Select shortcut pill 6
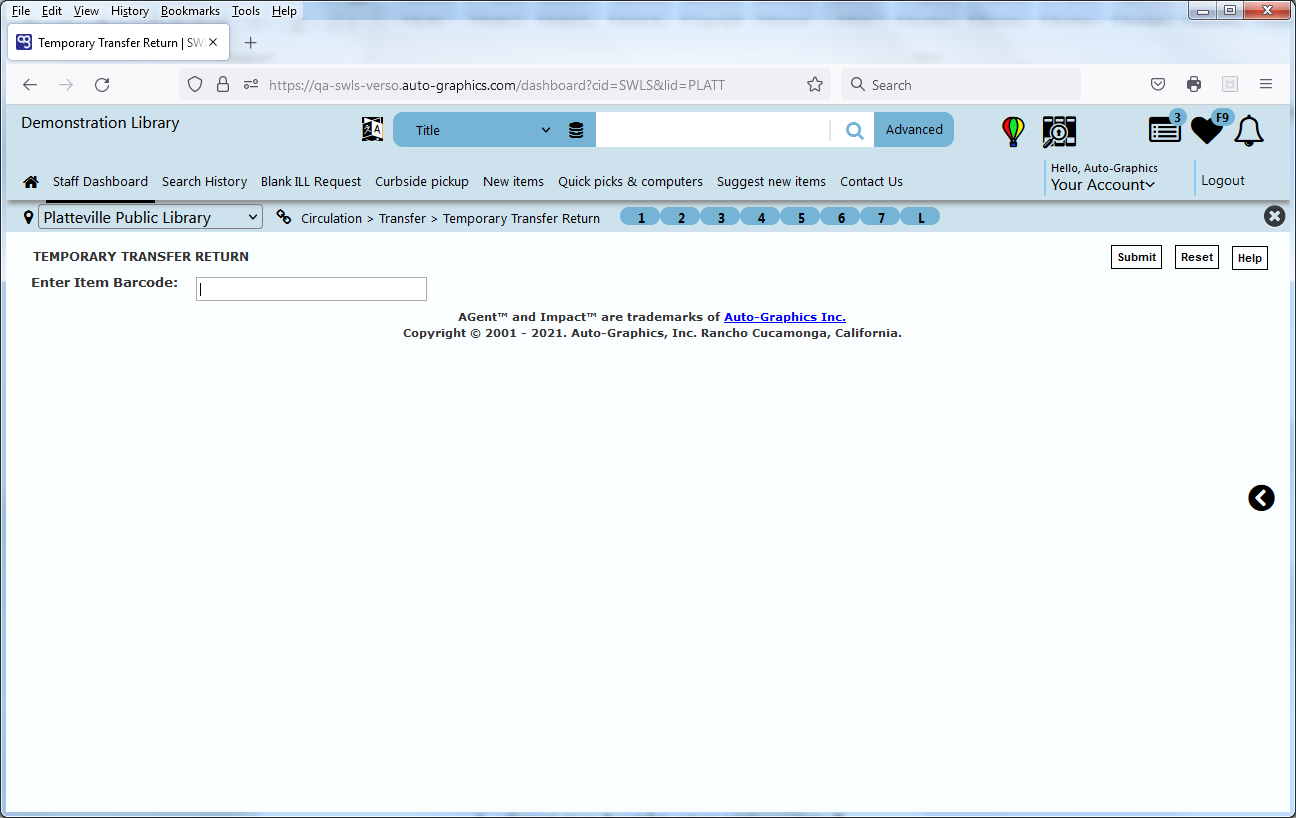Viewport: 1296px width, 818px height. pyautogui.click(x=841, y=217)
